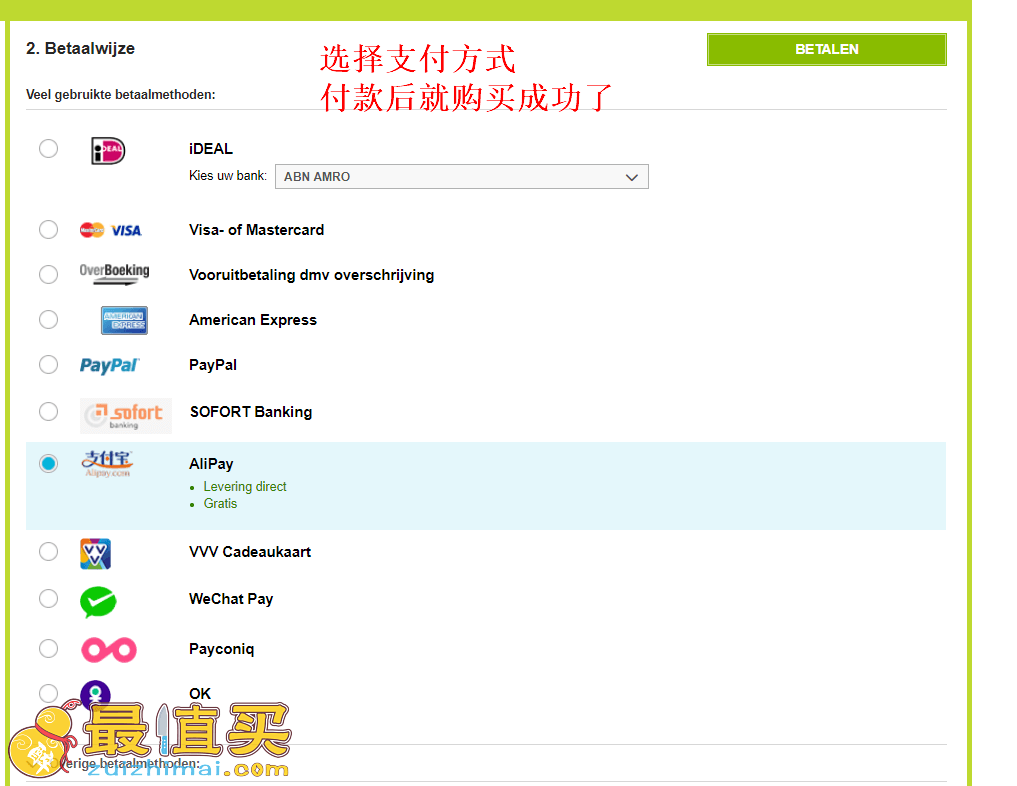Choose the SOFORT Banking radio button
The height and width of the screenshot is (786, 1017).
coord(48,411)
